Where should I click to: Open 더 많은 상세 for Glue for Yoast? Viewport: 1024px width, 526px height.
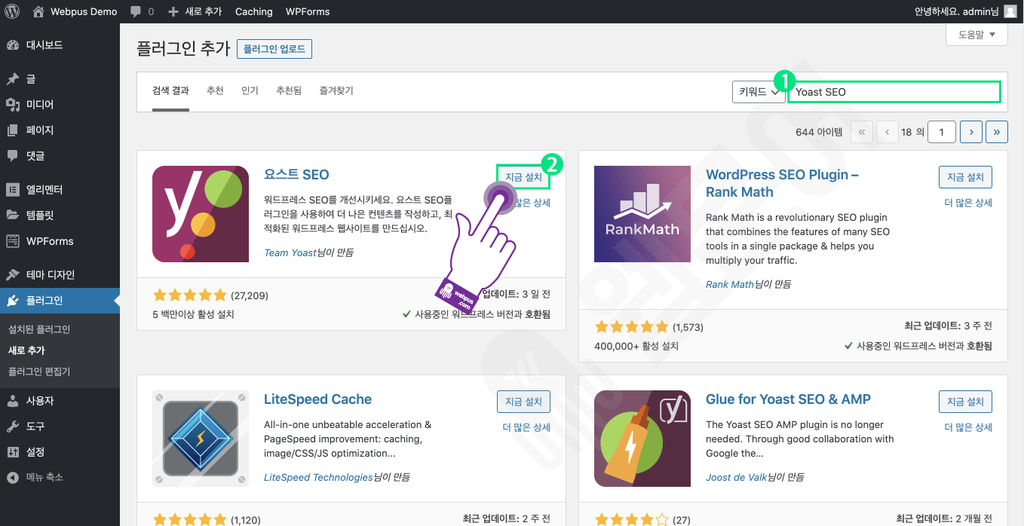[968, 427]
